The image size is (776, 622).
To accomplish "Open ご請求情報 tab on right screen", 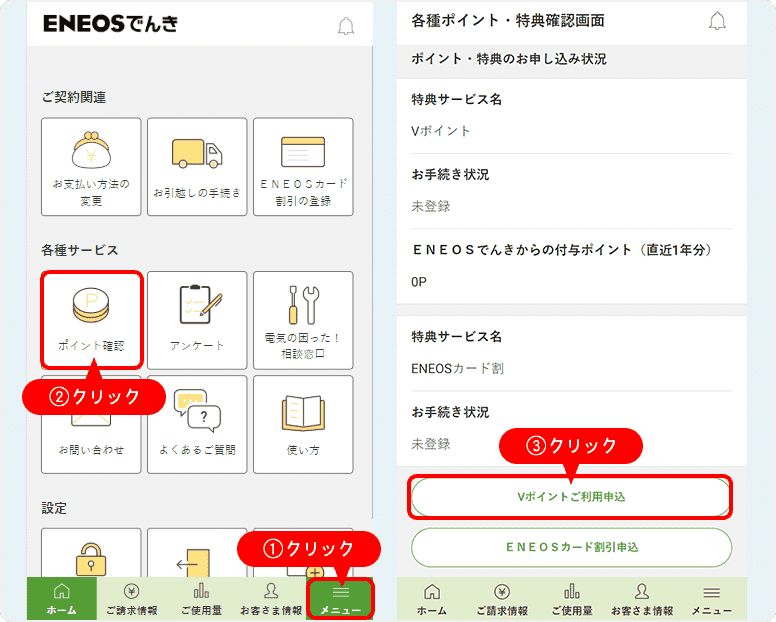I will coord(502,599).
